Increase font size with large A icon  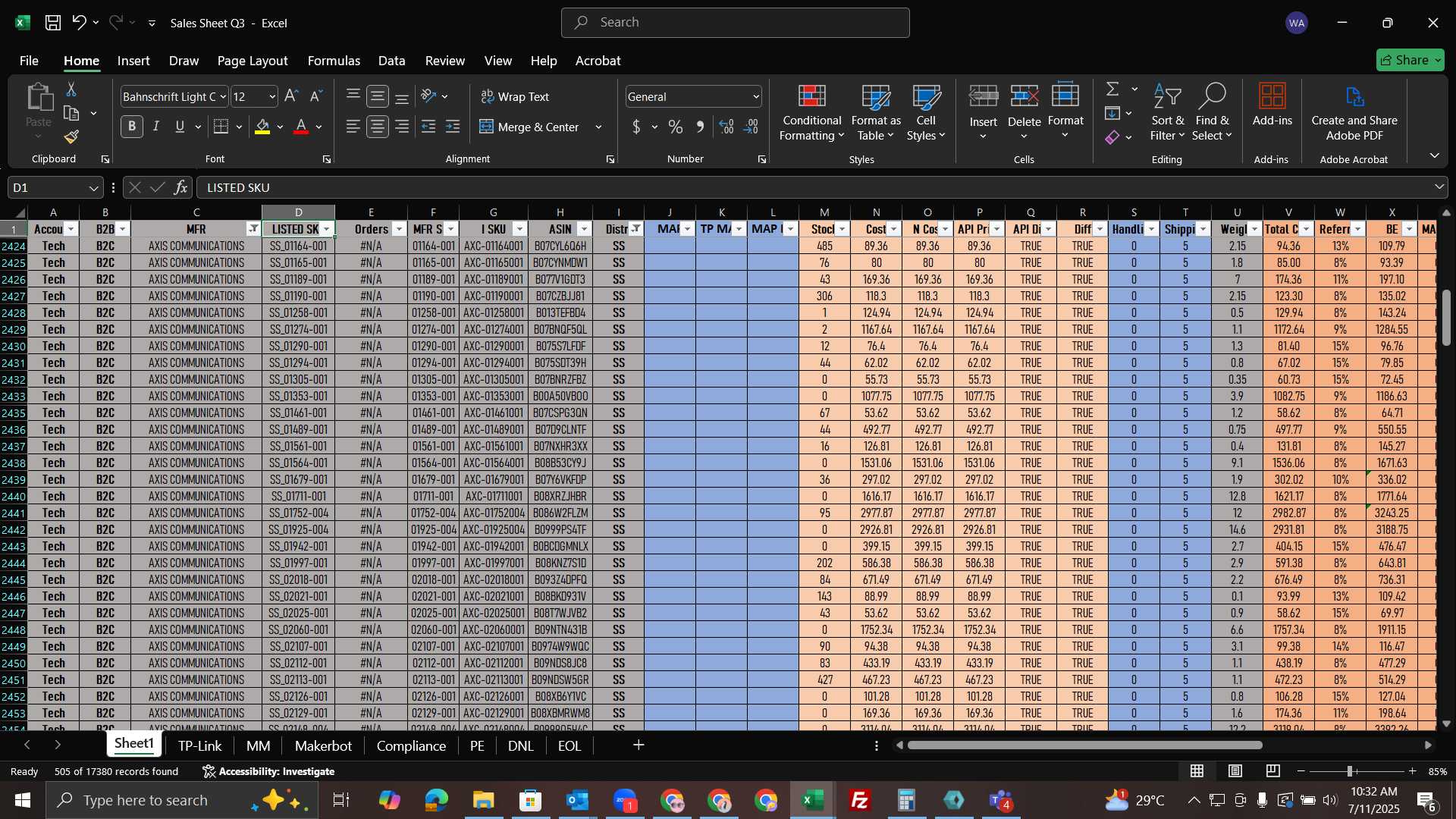coord(291,96)
